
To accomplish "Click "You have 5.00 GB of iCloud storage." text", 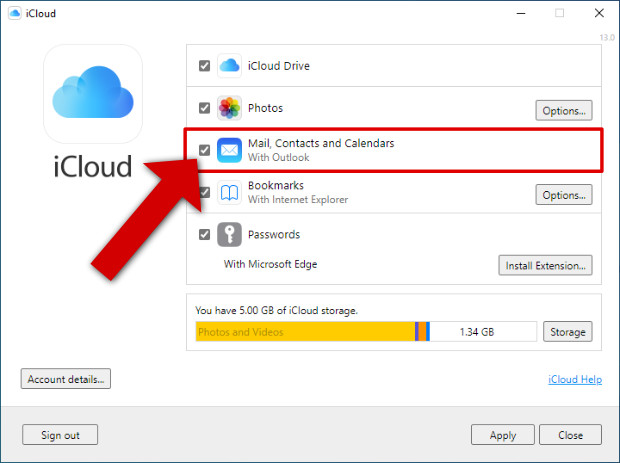I will pos(276,310).
